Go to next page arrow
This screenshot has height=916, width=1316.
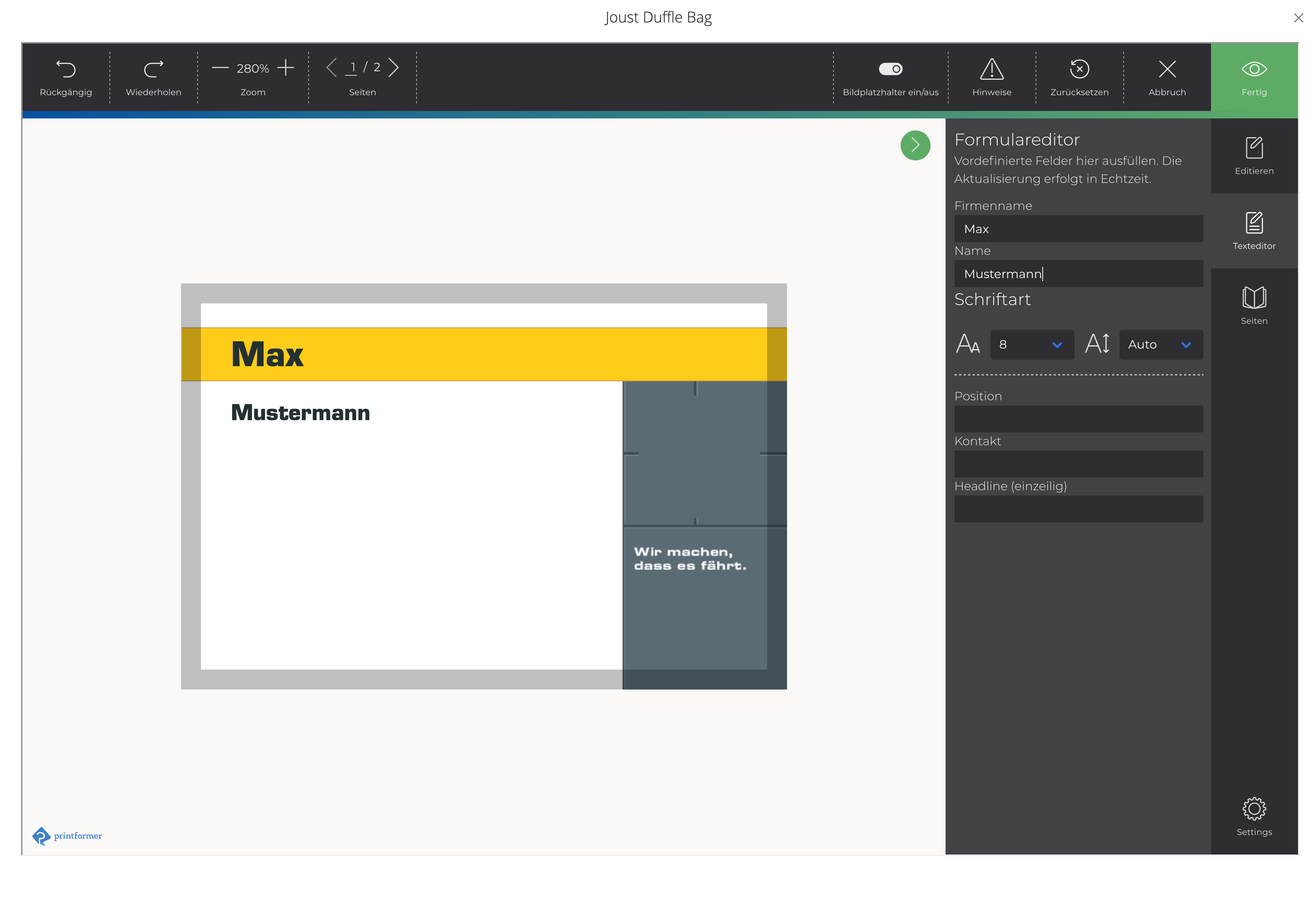click(x=394, y=67)
